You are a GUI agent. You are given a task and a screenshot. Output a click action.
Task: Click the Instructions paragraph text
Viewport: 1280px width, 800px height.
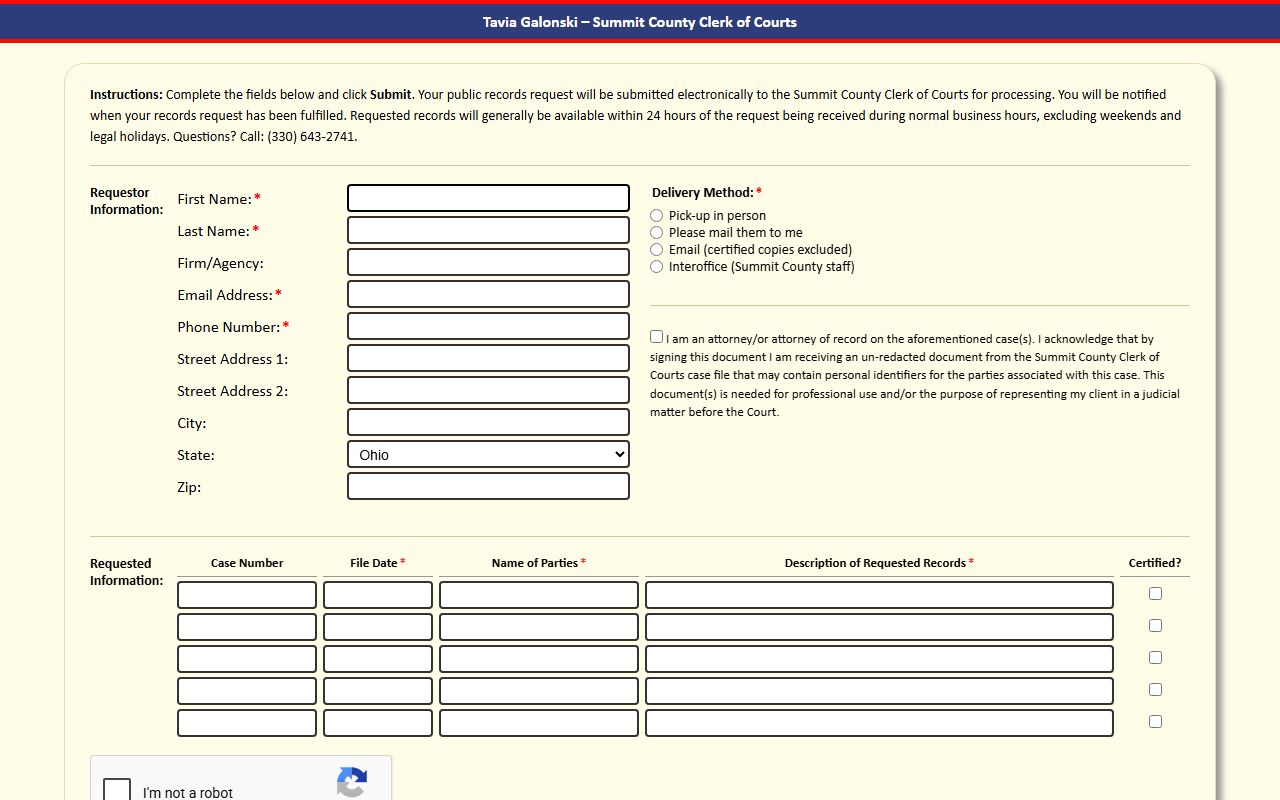[636, 115]
